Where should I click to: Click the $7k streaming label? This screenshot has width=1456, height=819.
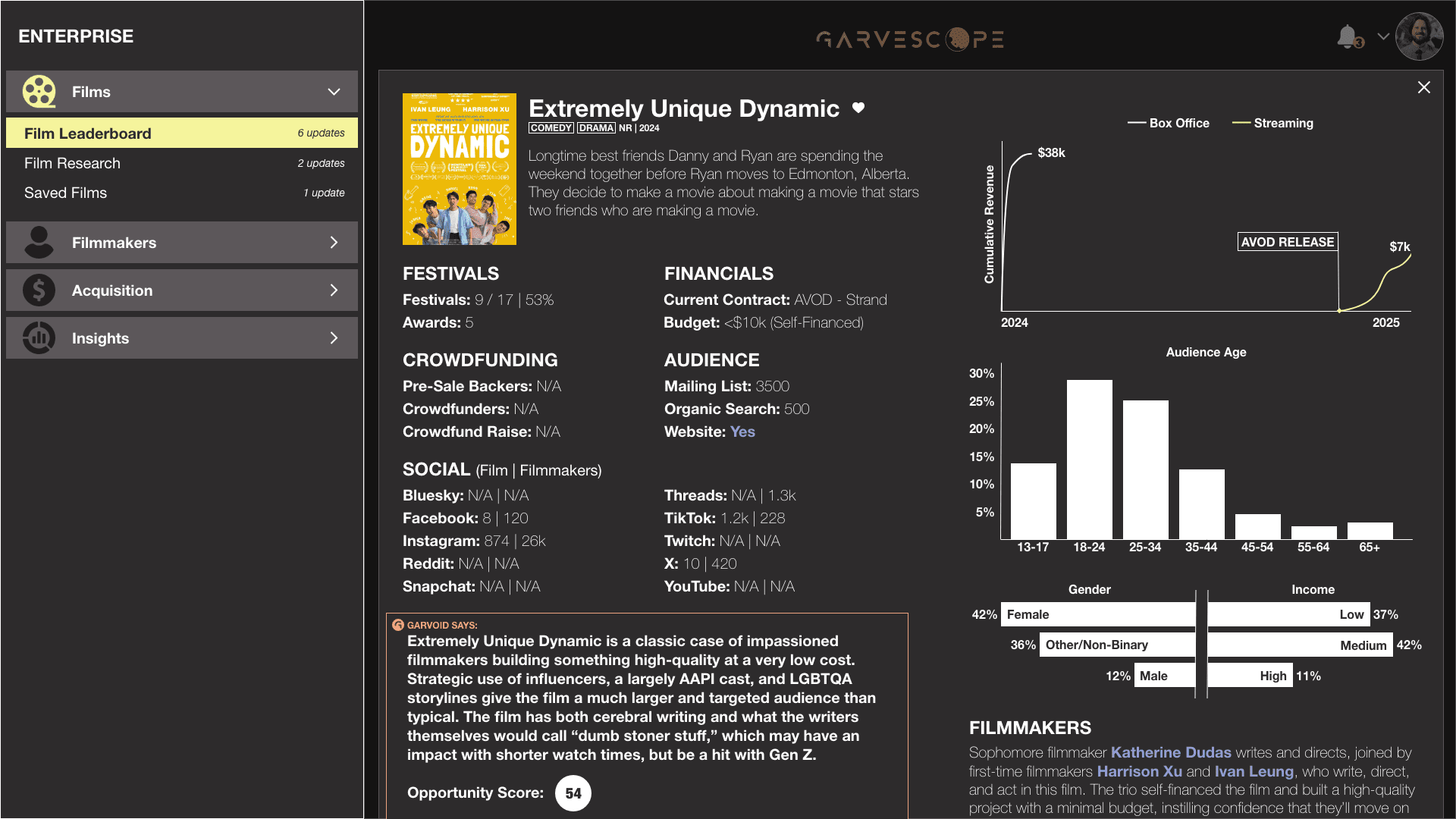[1400, 246]
